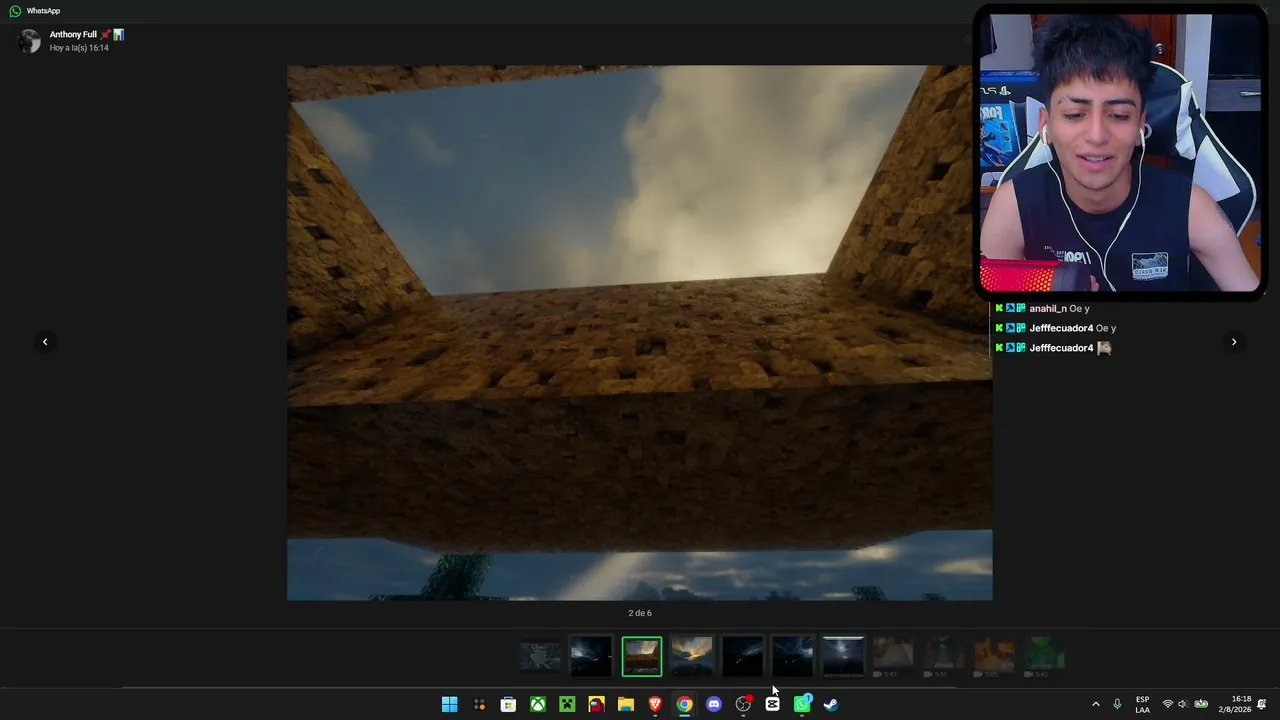Open Anthony Full's profile picture
This screenshot has width=1280, height=720.
30,41
